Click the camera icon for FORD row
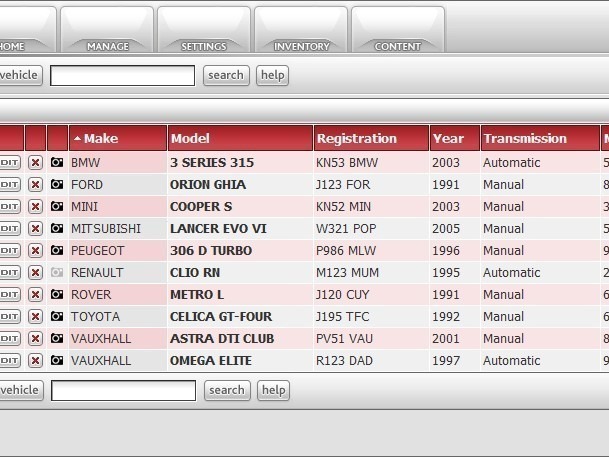This screenshot has width=609, height=457. pos(57,185)
